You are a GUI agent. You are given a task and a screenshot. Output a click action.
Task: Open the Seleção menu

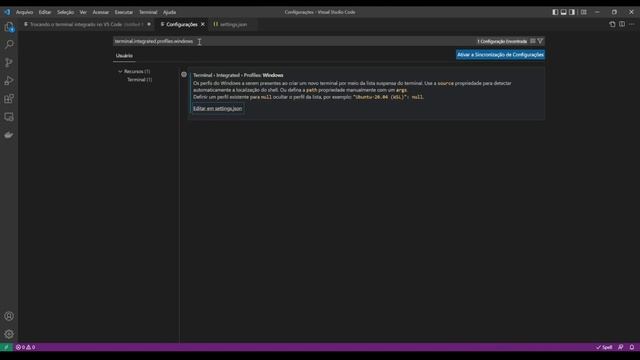(x=65, y=12)
